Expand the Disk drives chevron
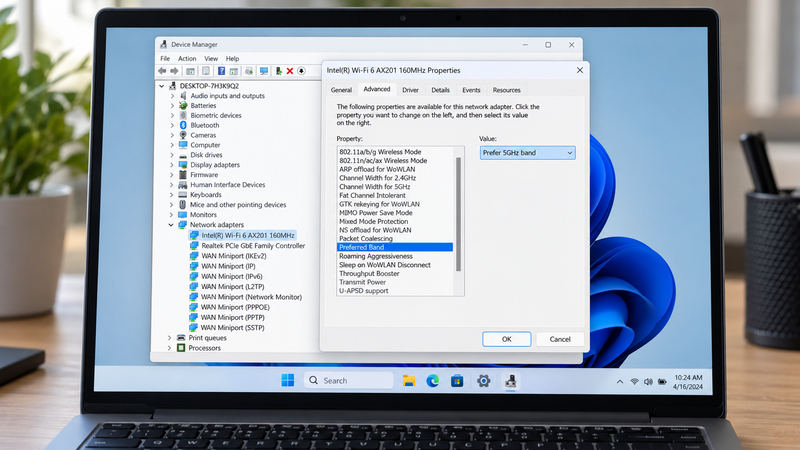The height and width of the screenshot is (450, 800). pyautogui.click(x=172, y=155)
